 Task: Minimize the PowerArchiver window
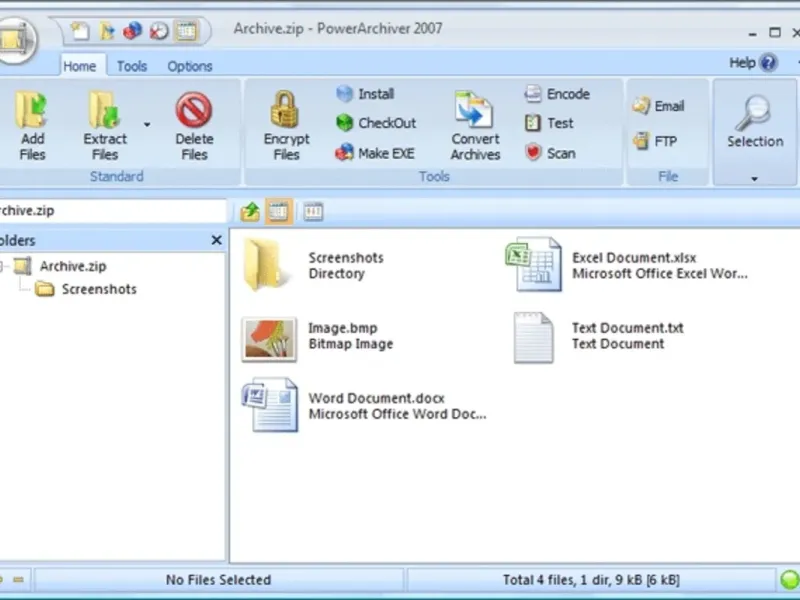pos(752,34)
